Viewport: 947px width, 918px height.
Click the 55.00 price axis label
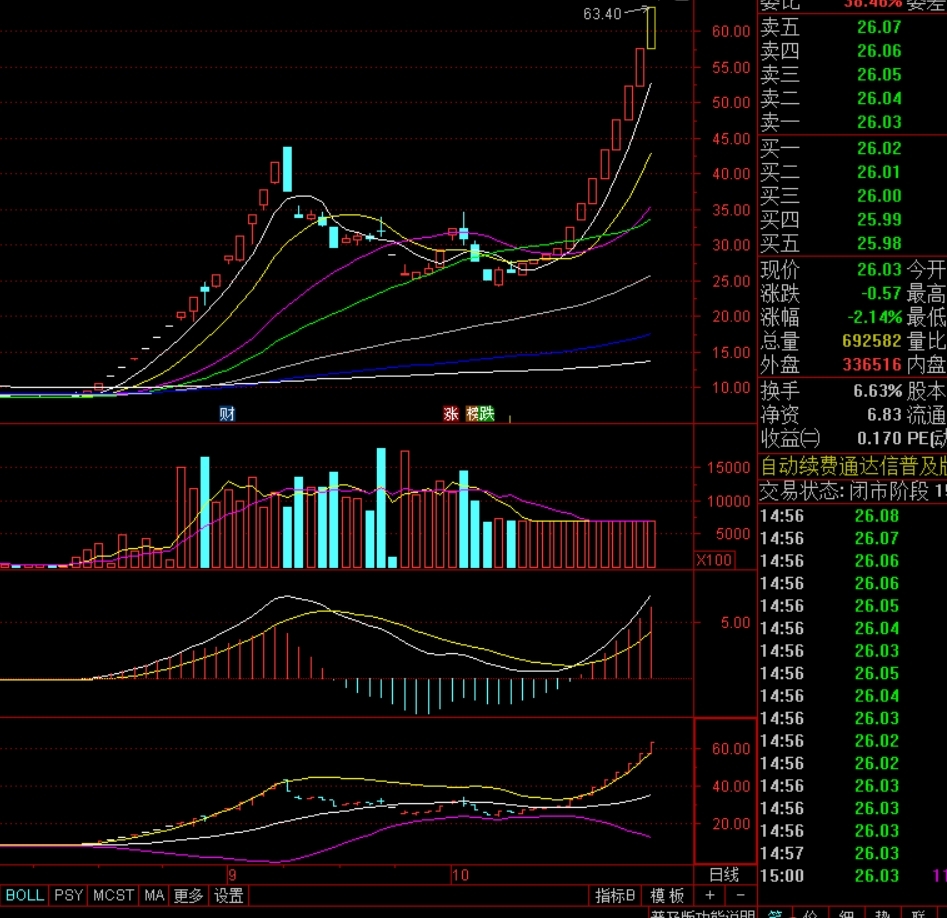pyautogui.click(x=731, y=67)
